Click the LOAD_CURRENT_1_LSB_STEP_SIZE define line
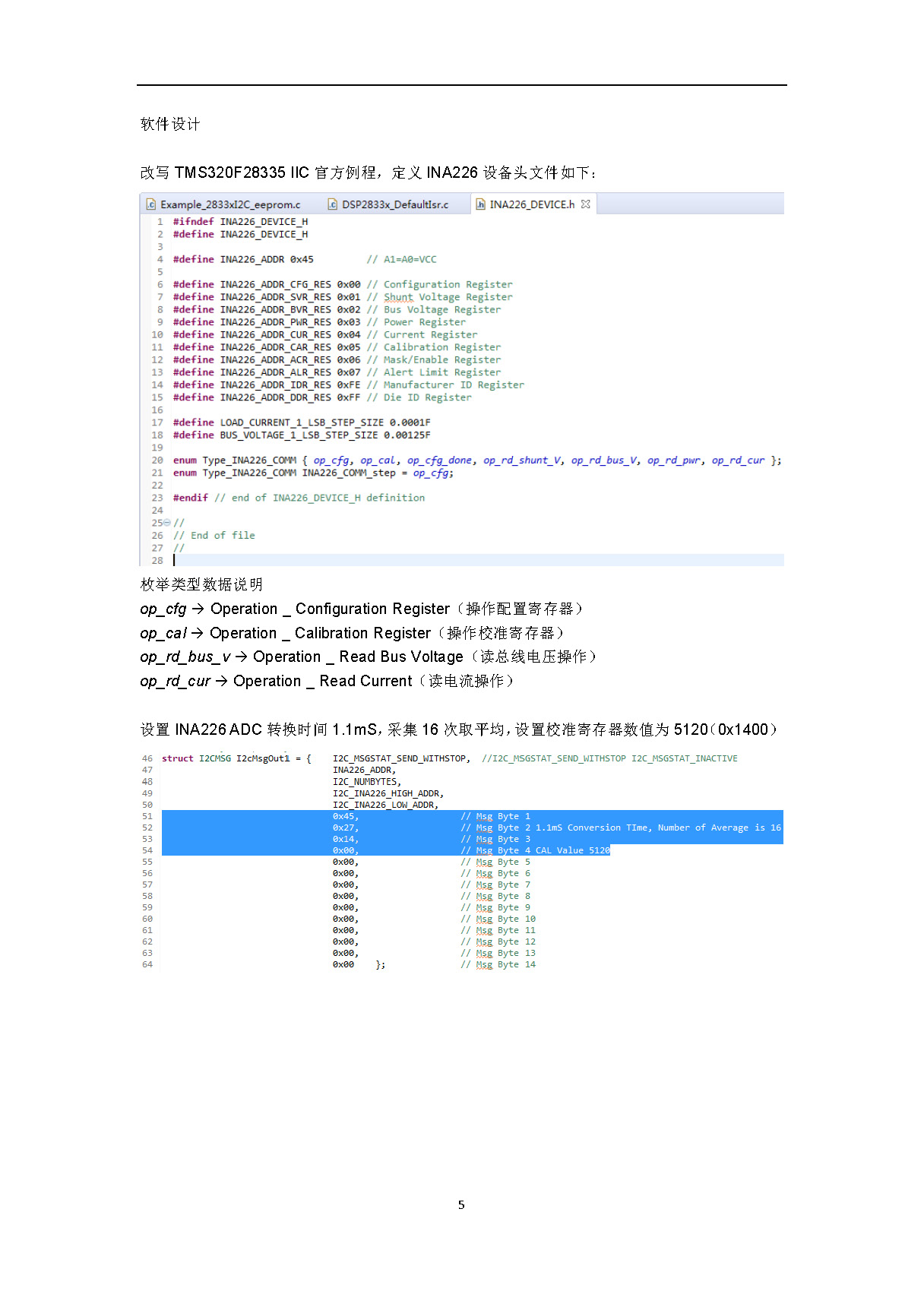The height and width of the screenshot is (1307, 924). click(x=302, y=422)
